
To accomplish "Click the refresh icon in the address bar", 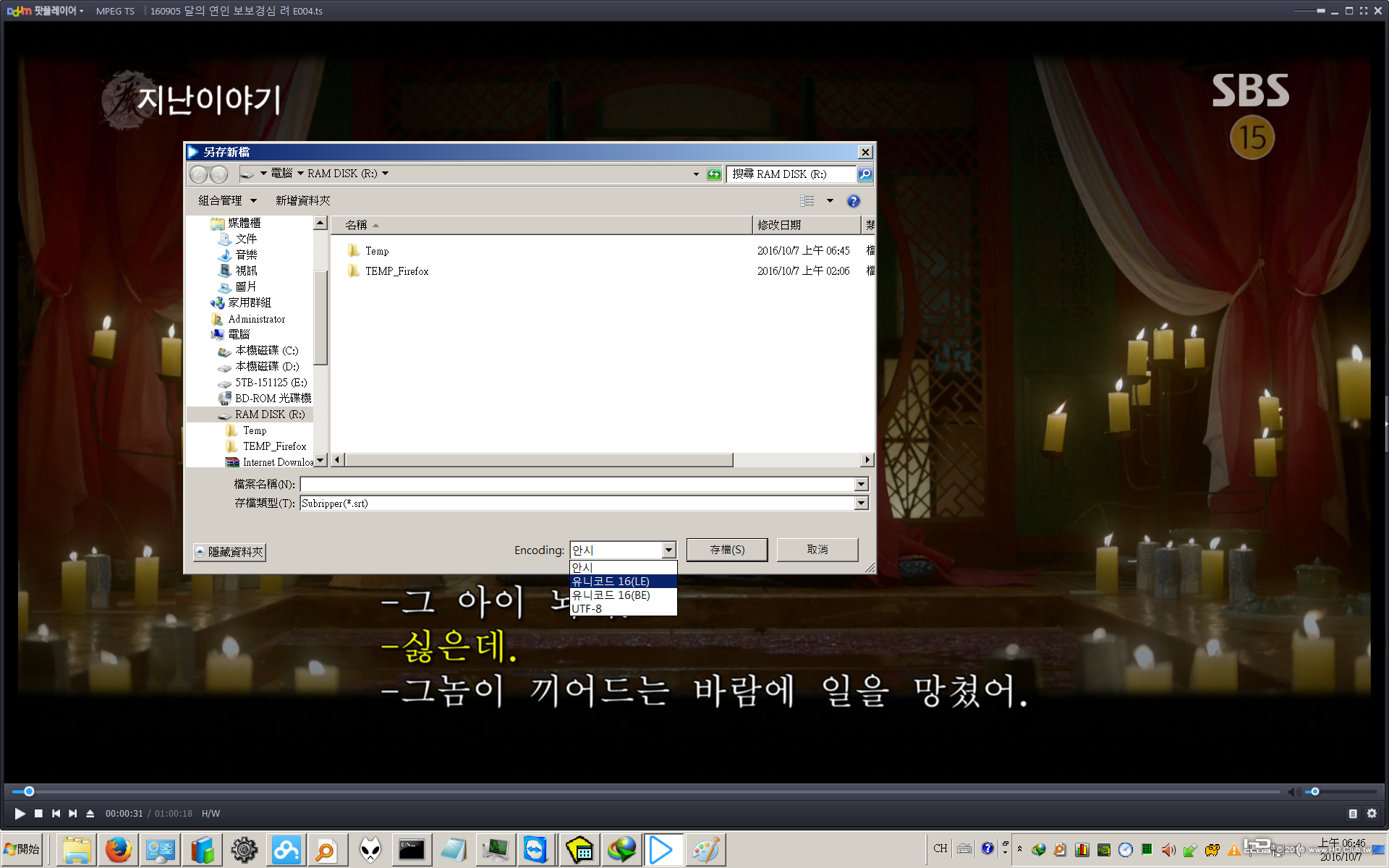I will click(x=714, y=174).
